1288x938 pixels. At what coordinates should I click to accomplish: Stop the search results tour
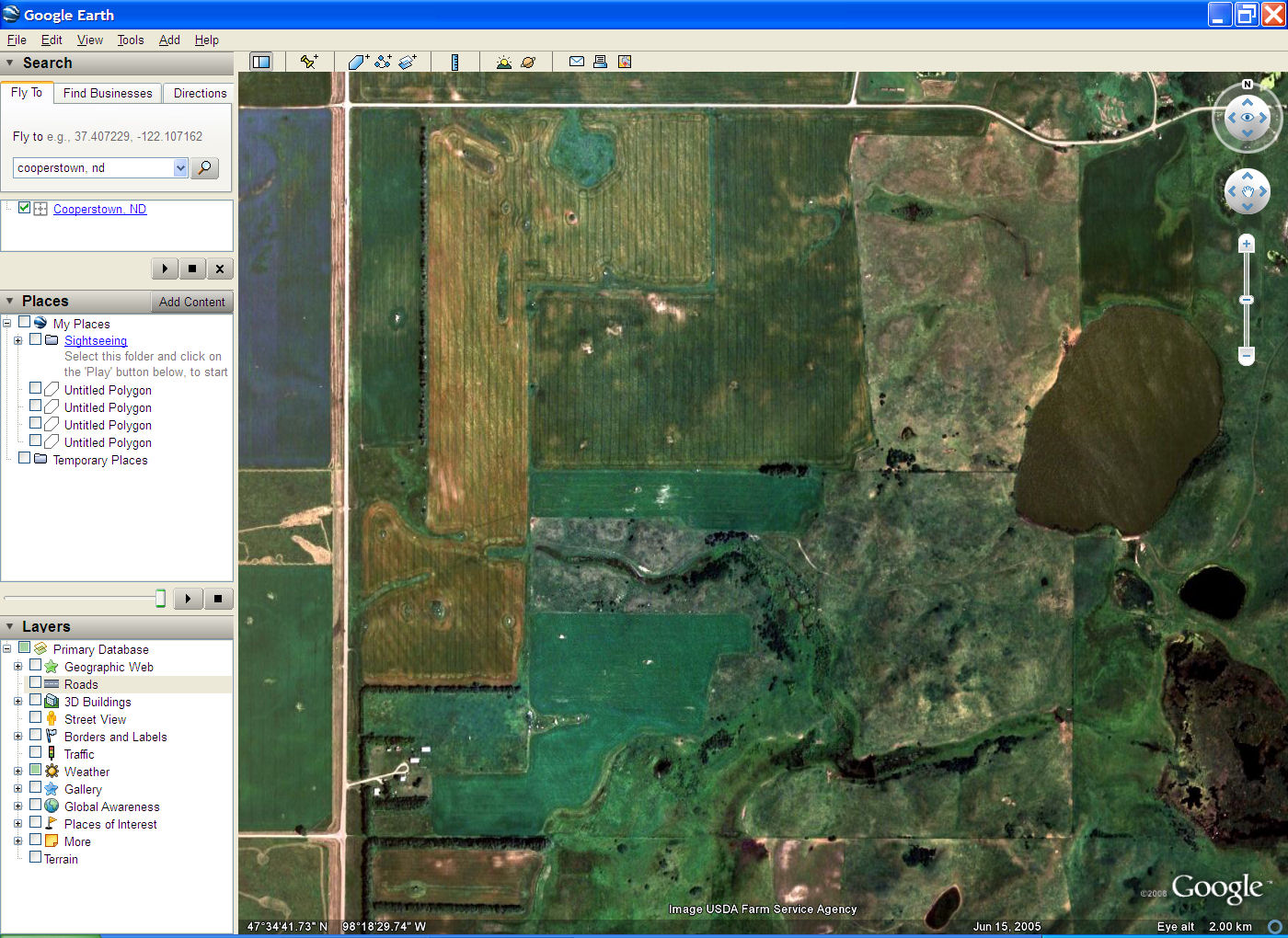(x=192, y=269)
